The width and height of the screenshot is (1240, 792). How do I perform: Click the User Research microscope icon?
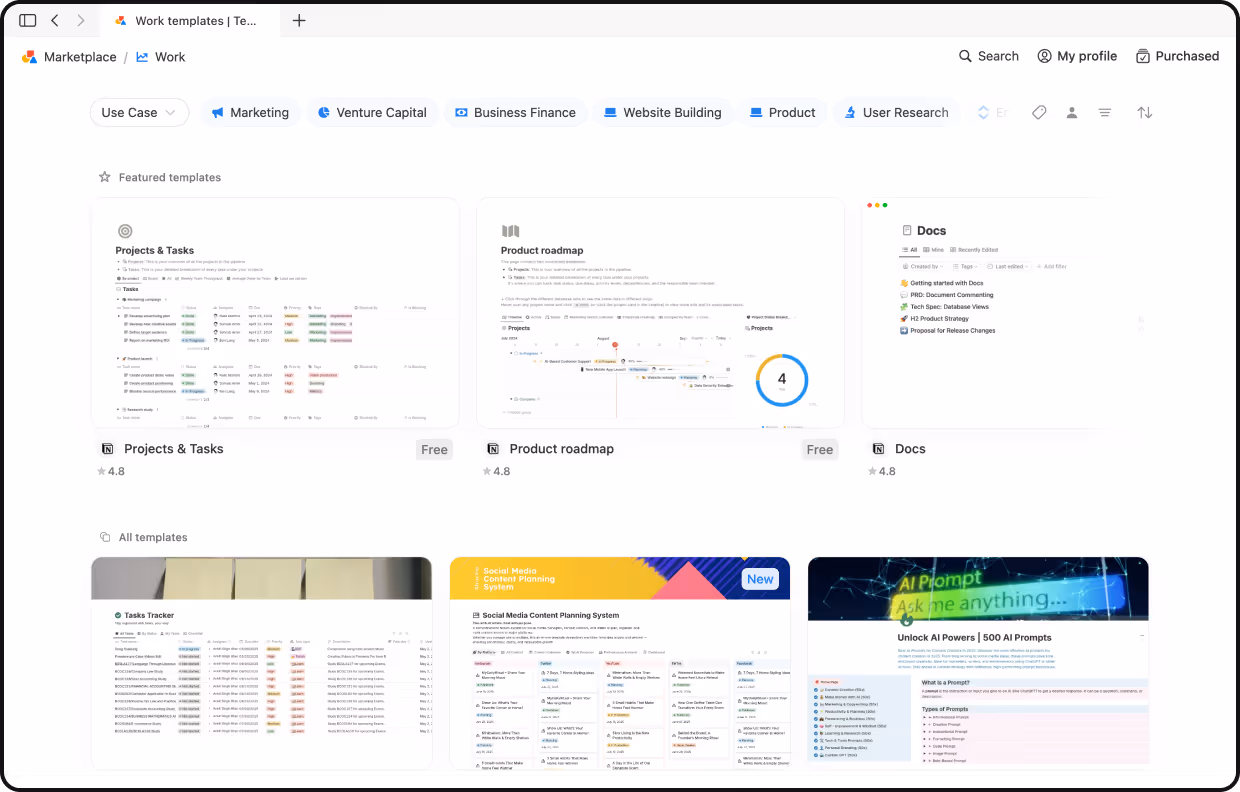pos(850,113)
